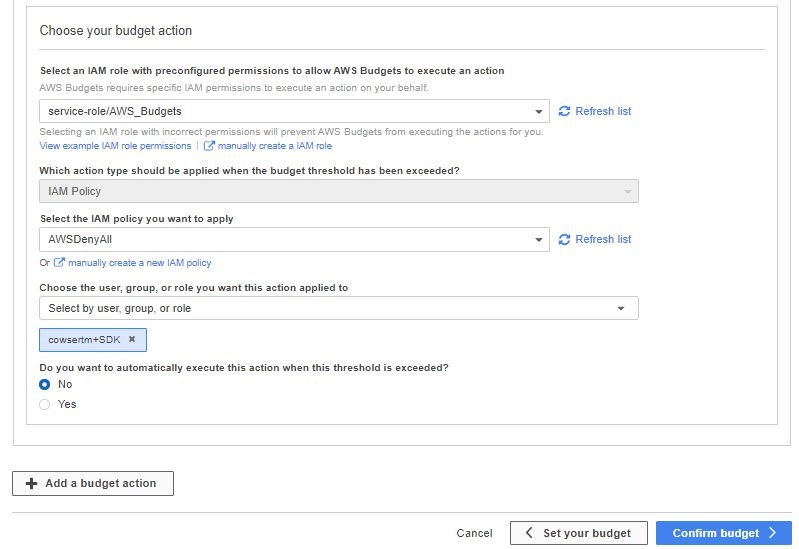Open manually create a IAM role link

pyautogui.click(x=275, y=146)
